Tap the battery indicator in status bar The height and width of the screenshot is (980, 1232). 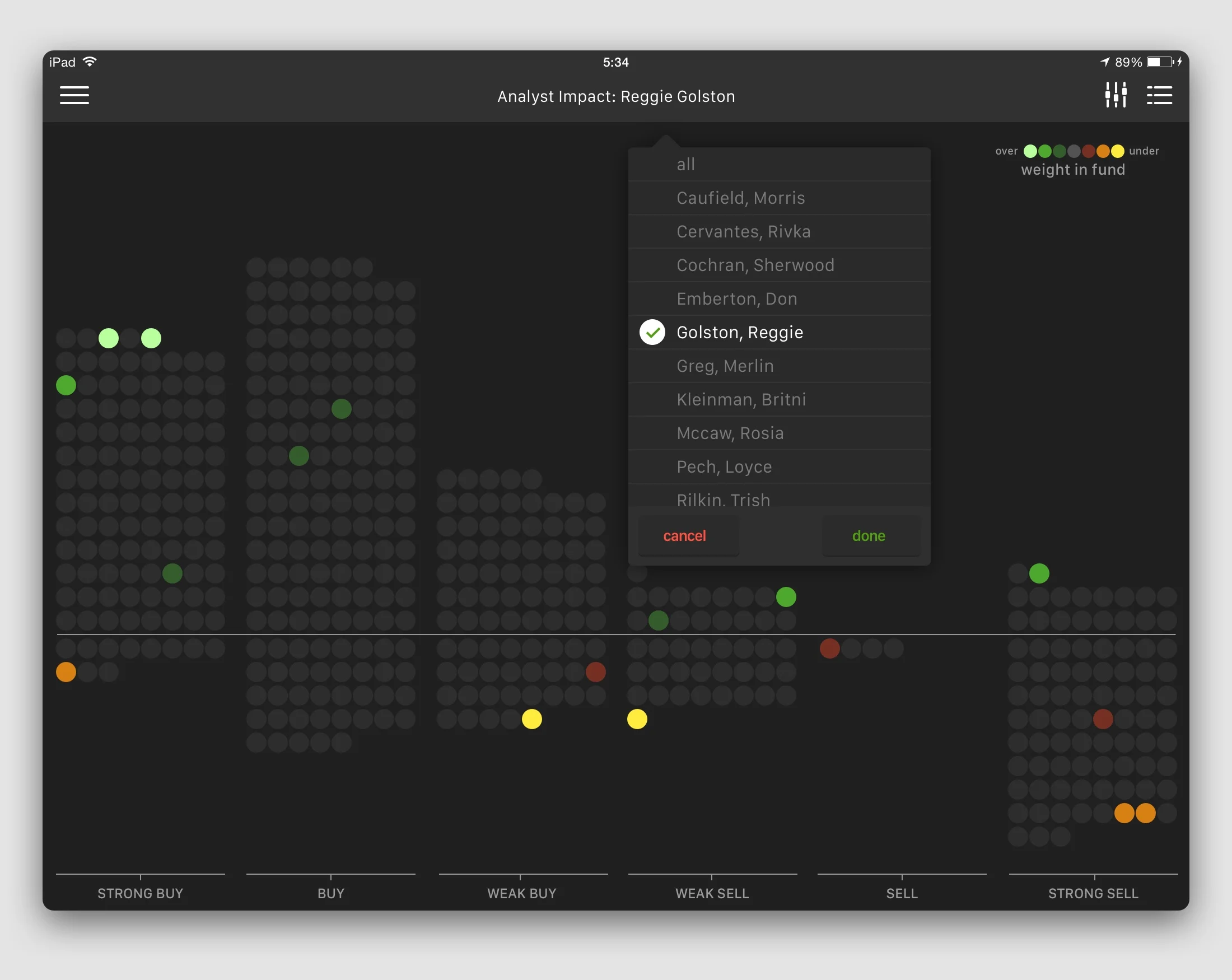1160,62
